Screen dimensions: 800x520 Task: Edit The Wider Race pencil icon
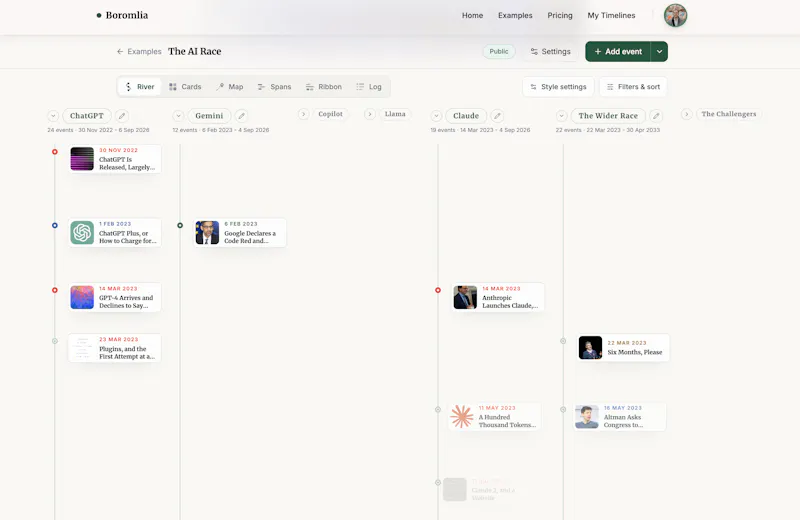coord(656,116)
